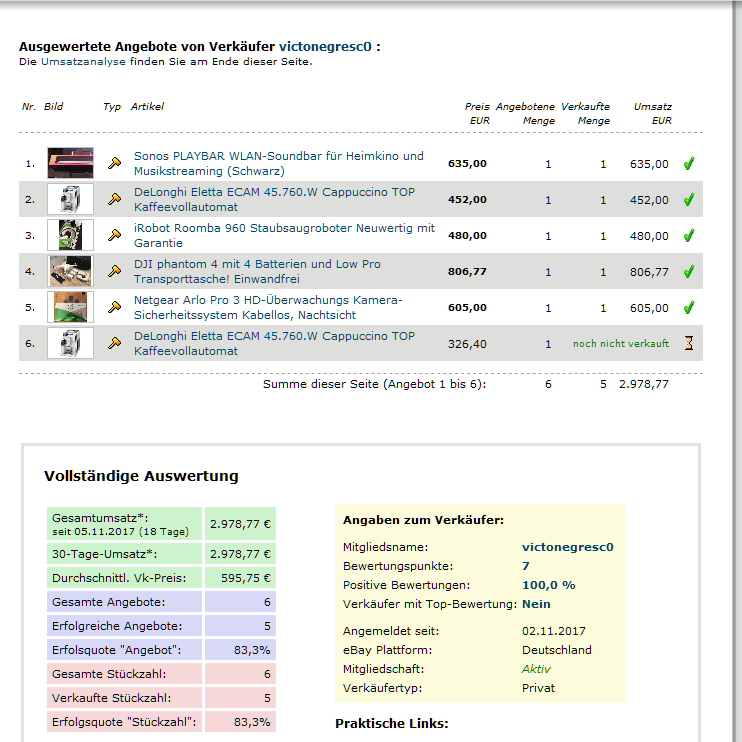Click green checkmark for Sonos PLAYBAR row
The height and width of the screenshot is (742, 742).
(689, 163)
